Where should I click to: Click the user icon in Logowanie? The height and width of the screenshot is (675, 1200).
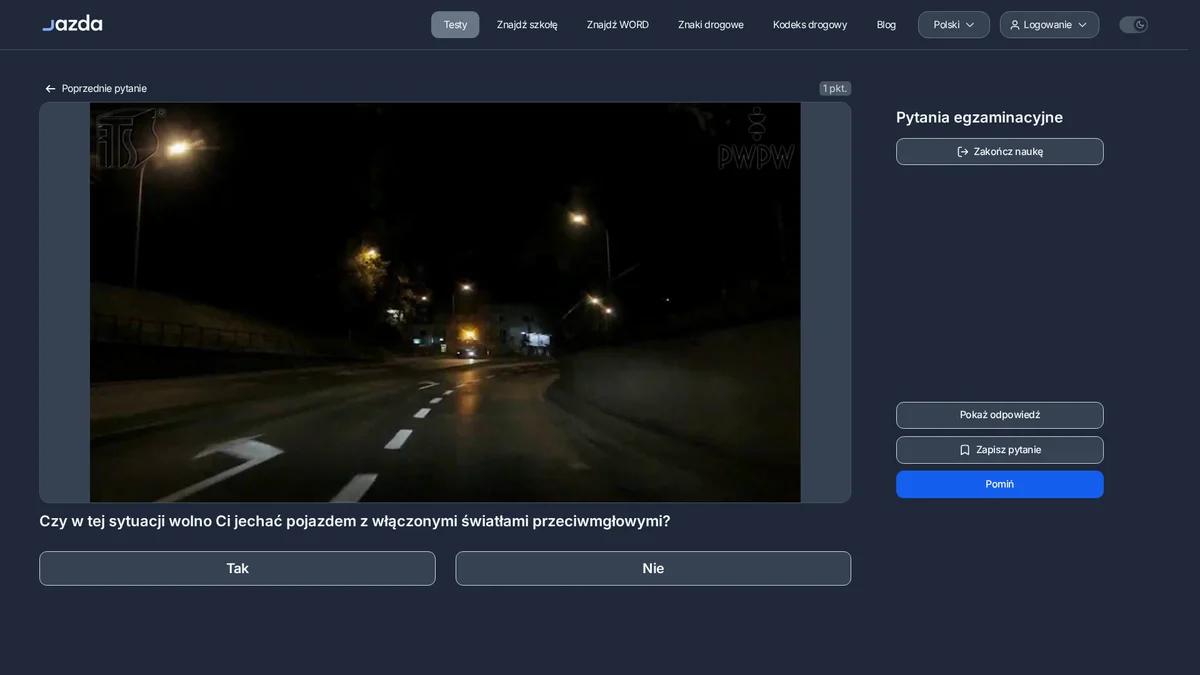(1015, 25)
